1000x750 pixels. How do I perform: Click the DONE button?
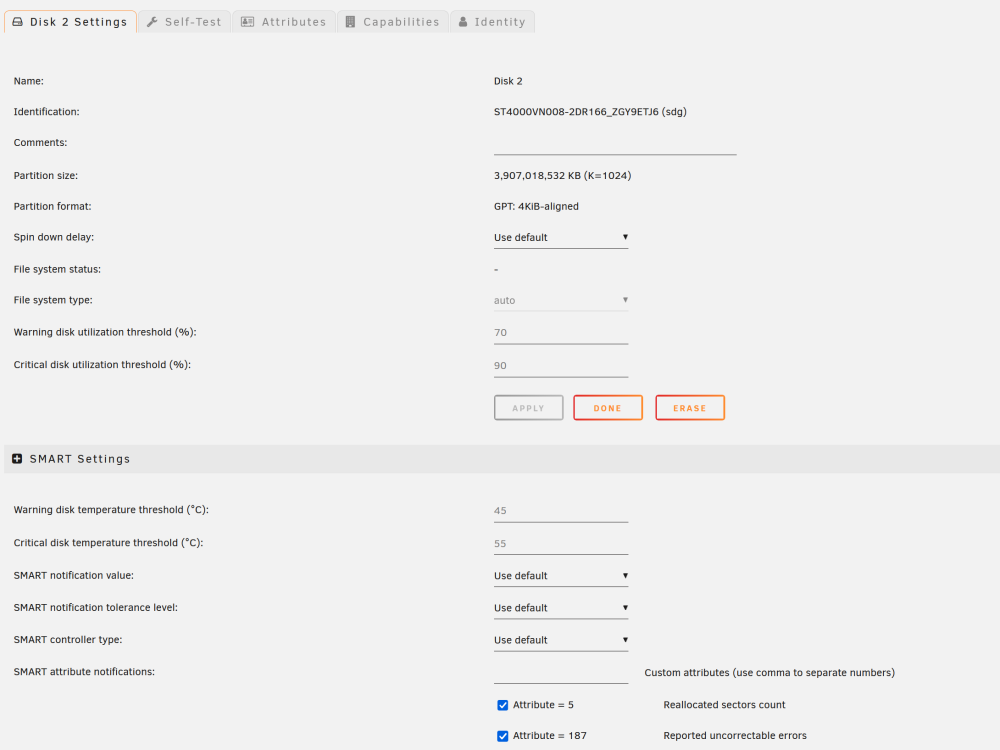608,408
